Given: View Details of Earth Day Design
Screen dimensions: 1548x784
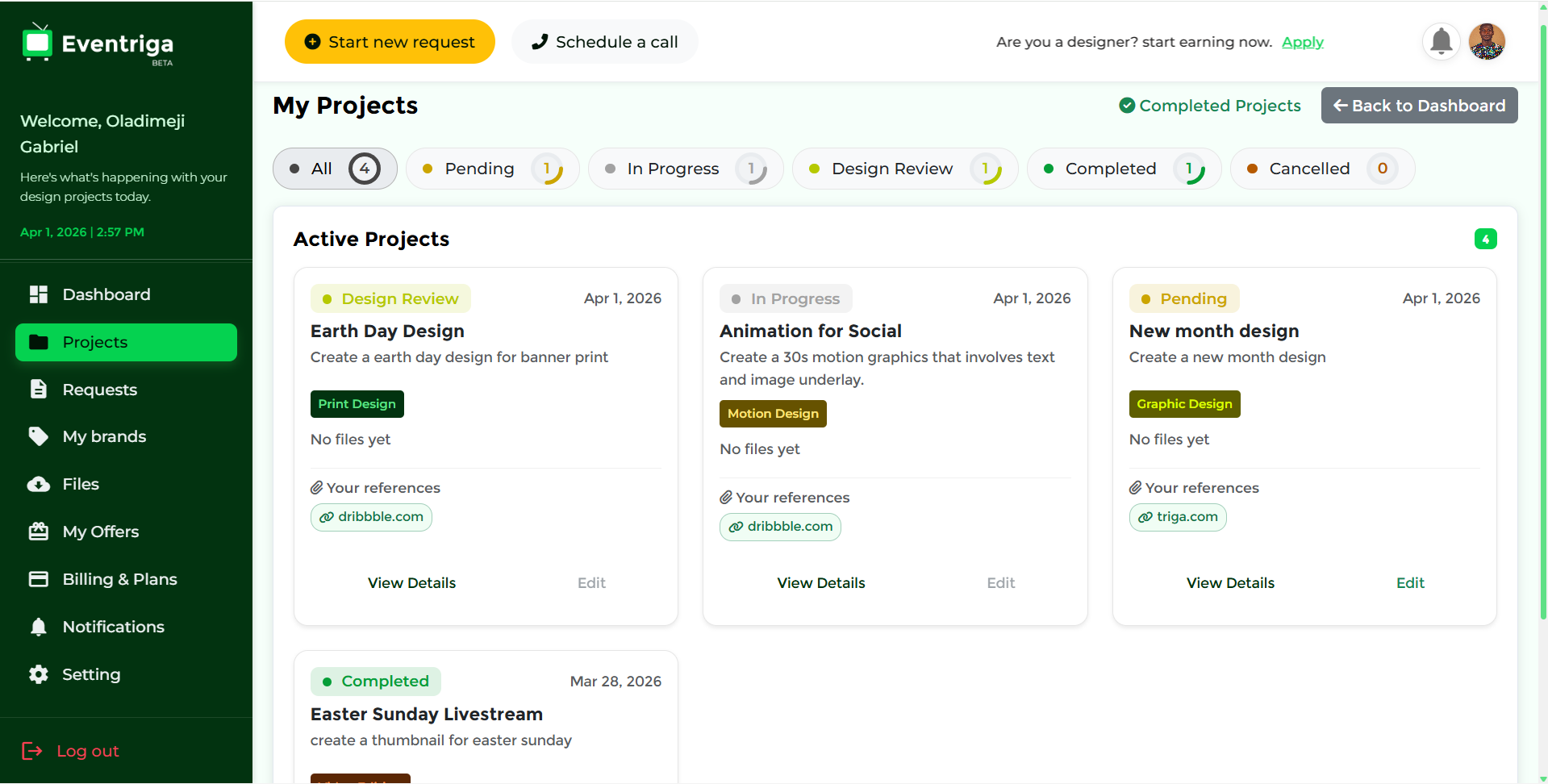Looking at the screenshot, I should [x=411, y=583].
